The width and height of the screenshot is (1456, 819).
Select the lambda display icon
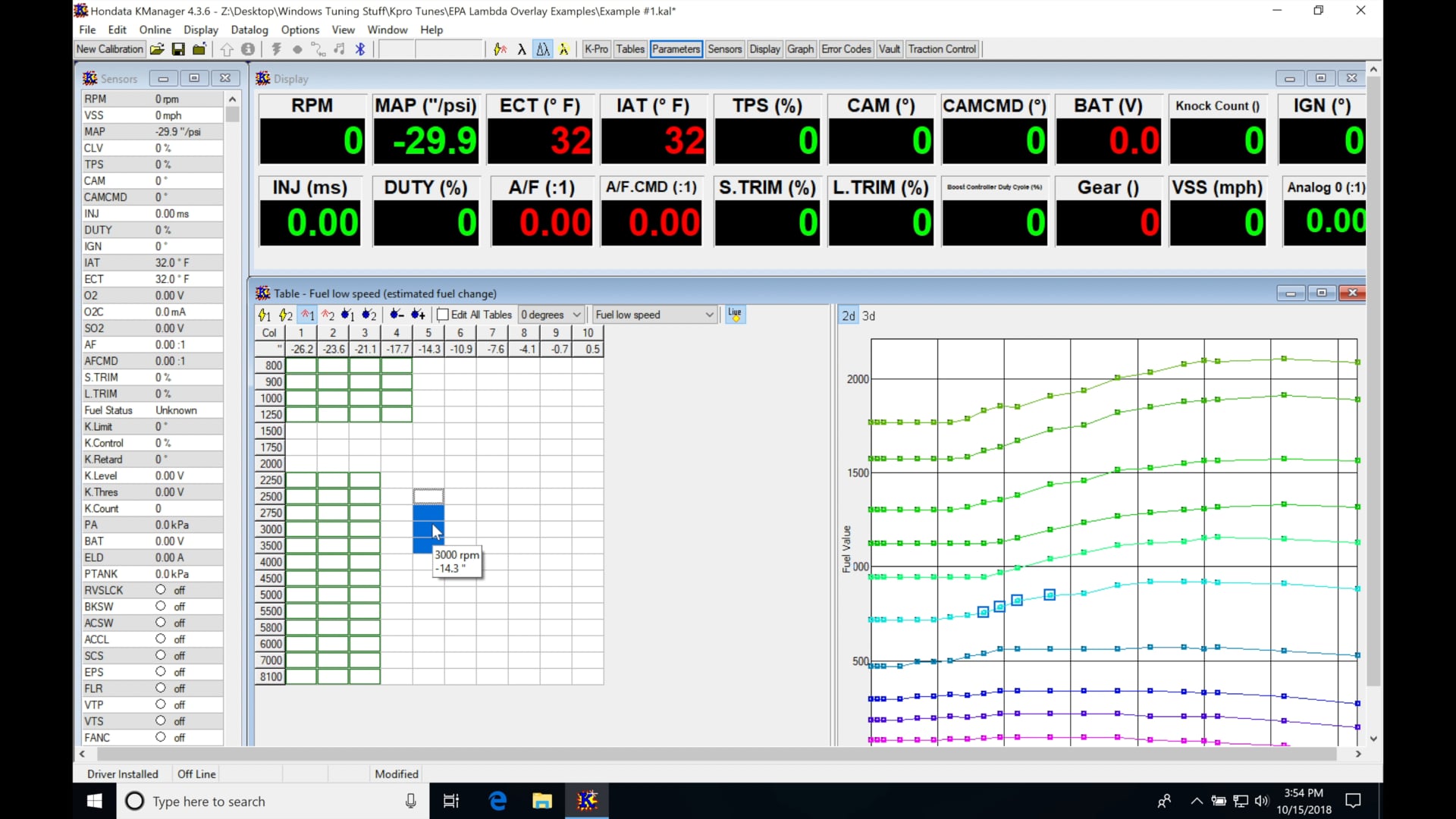[x=522, y=49]
